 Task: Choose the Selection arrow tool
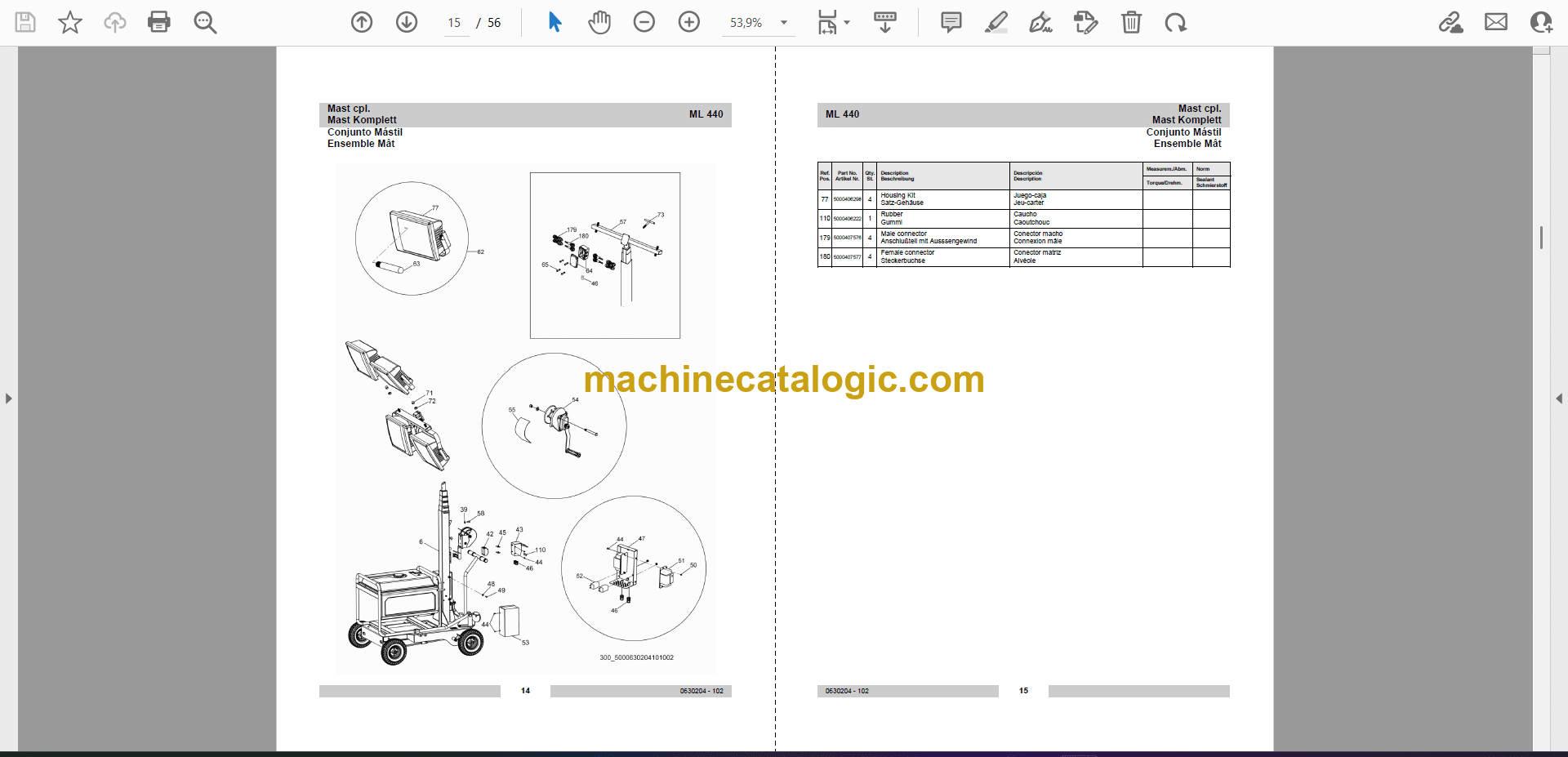pyautogui.click(x=555, y=22)
